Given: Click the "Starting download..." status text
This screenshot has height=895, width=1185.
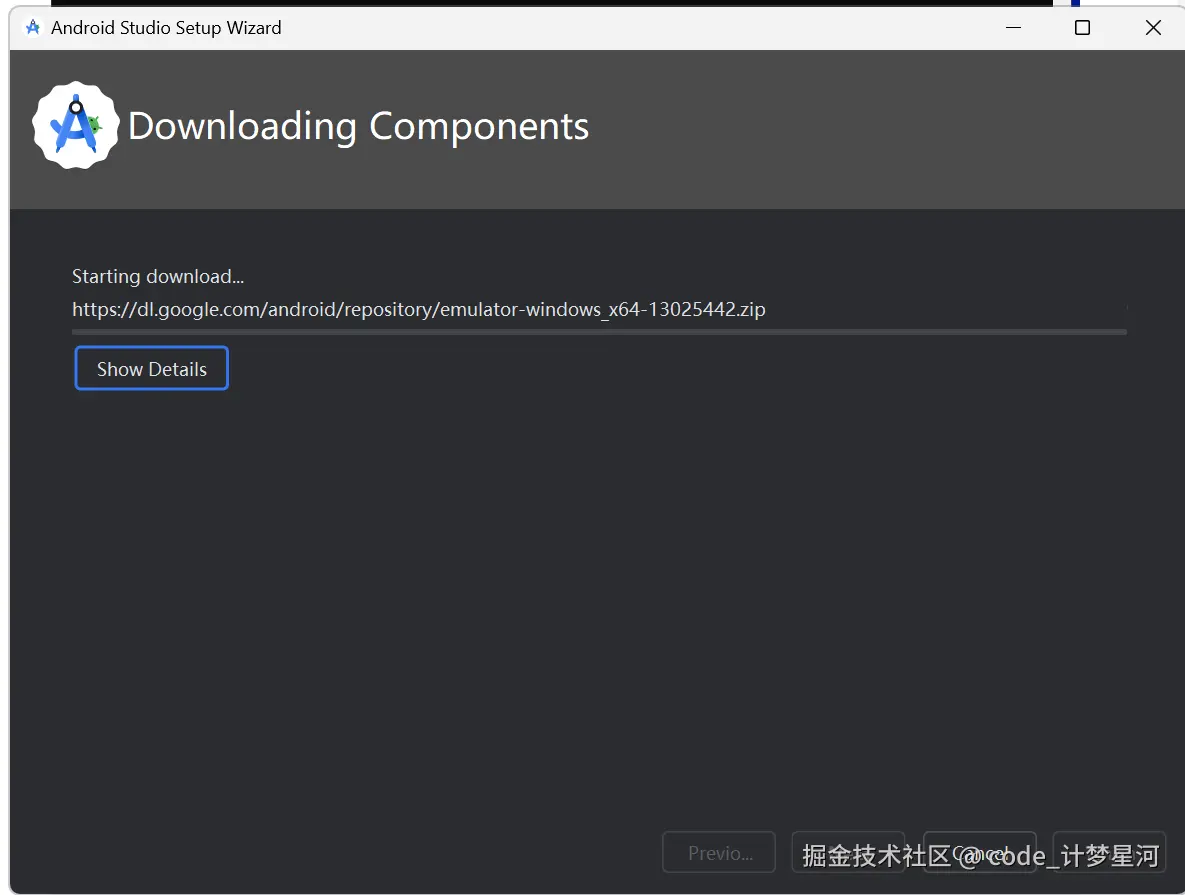Looking at the screenshot, I should point(158,277).
